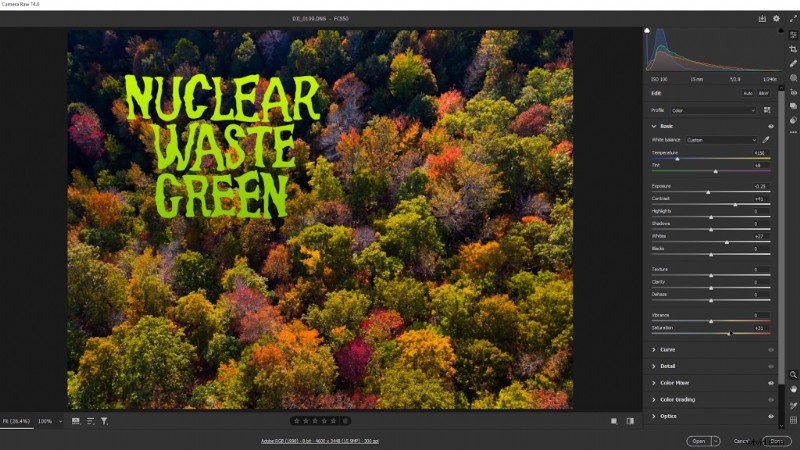Expand the Detail panel
Image resolution: width=800 pixels, height=450 pixels.
click(x=654, y=366)
